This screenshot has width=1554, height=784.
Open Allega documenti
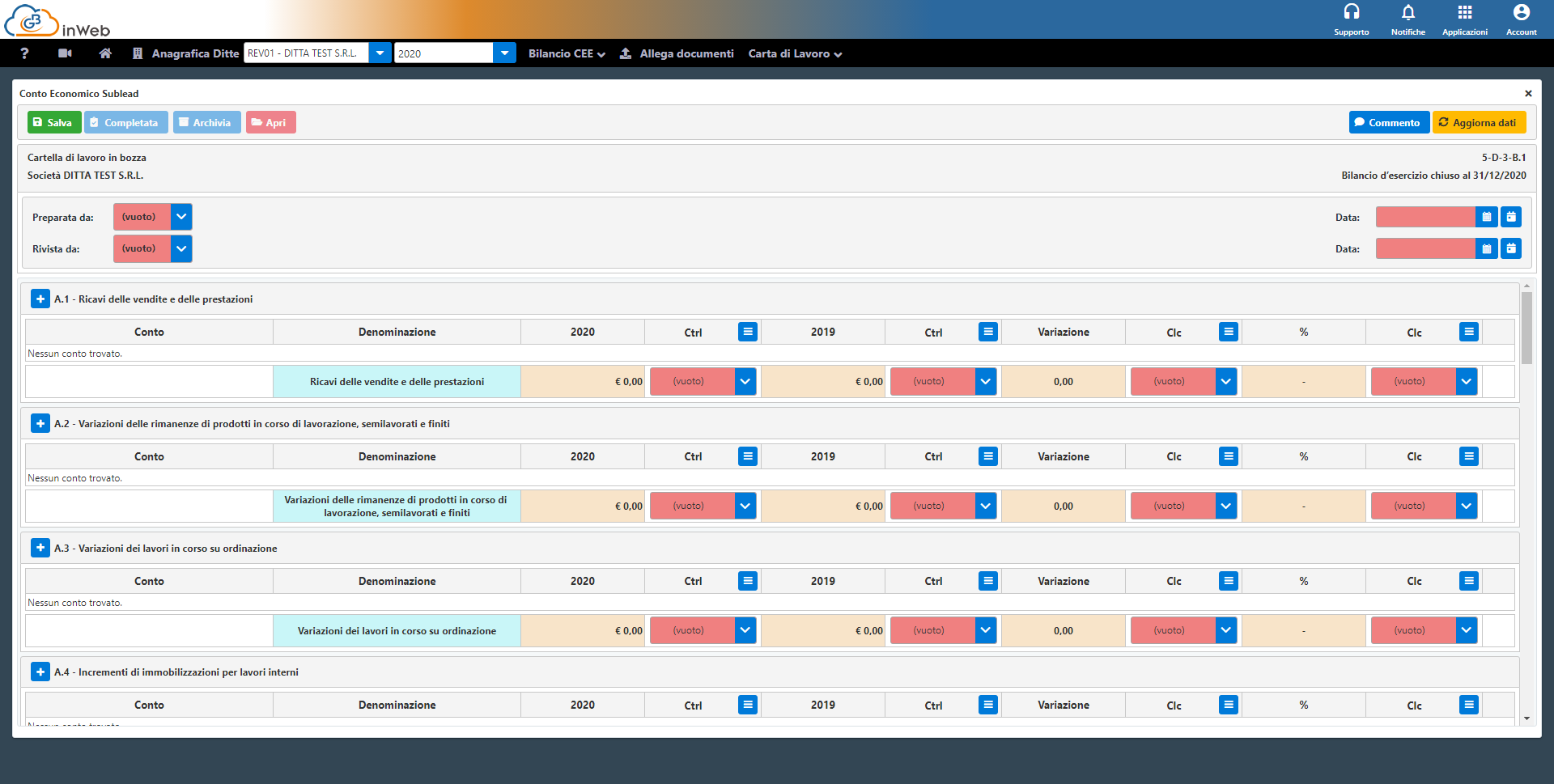coord(677,53)
